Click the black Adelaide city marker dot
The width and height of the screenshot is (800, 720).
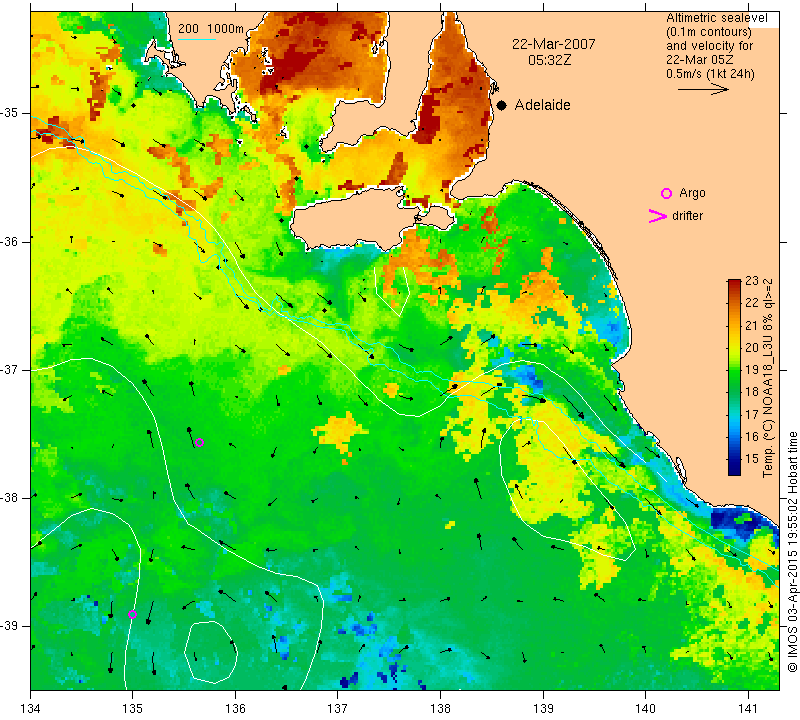click(x=502, y=105)
